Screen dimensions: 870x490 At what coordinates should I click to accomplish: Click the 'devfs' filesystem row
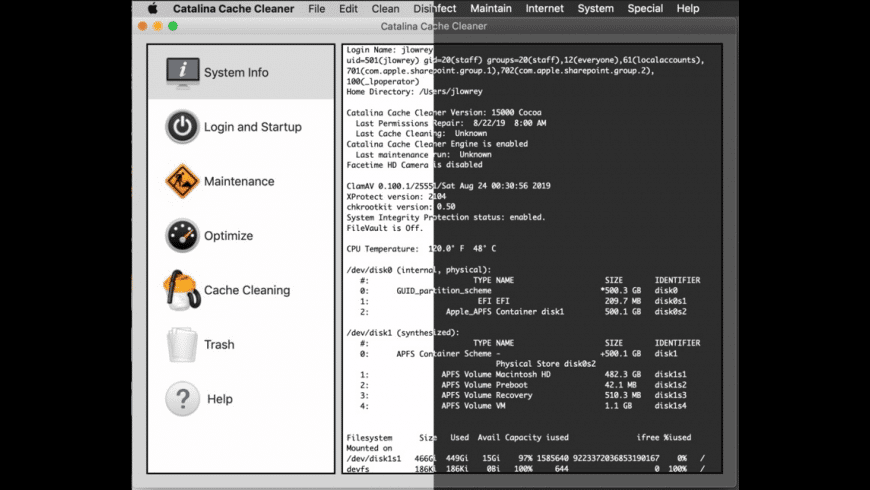click(x=525, y=469)
